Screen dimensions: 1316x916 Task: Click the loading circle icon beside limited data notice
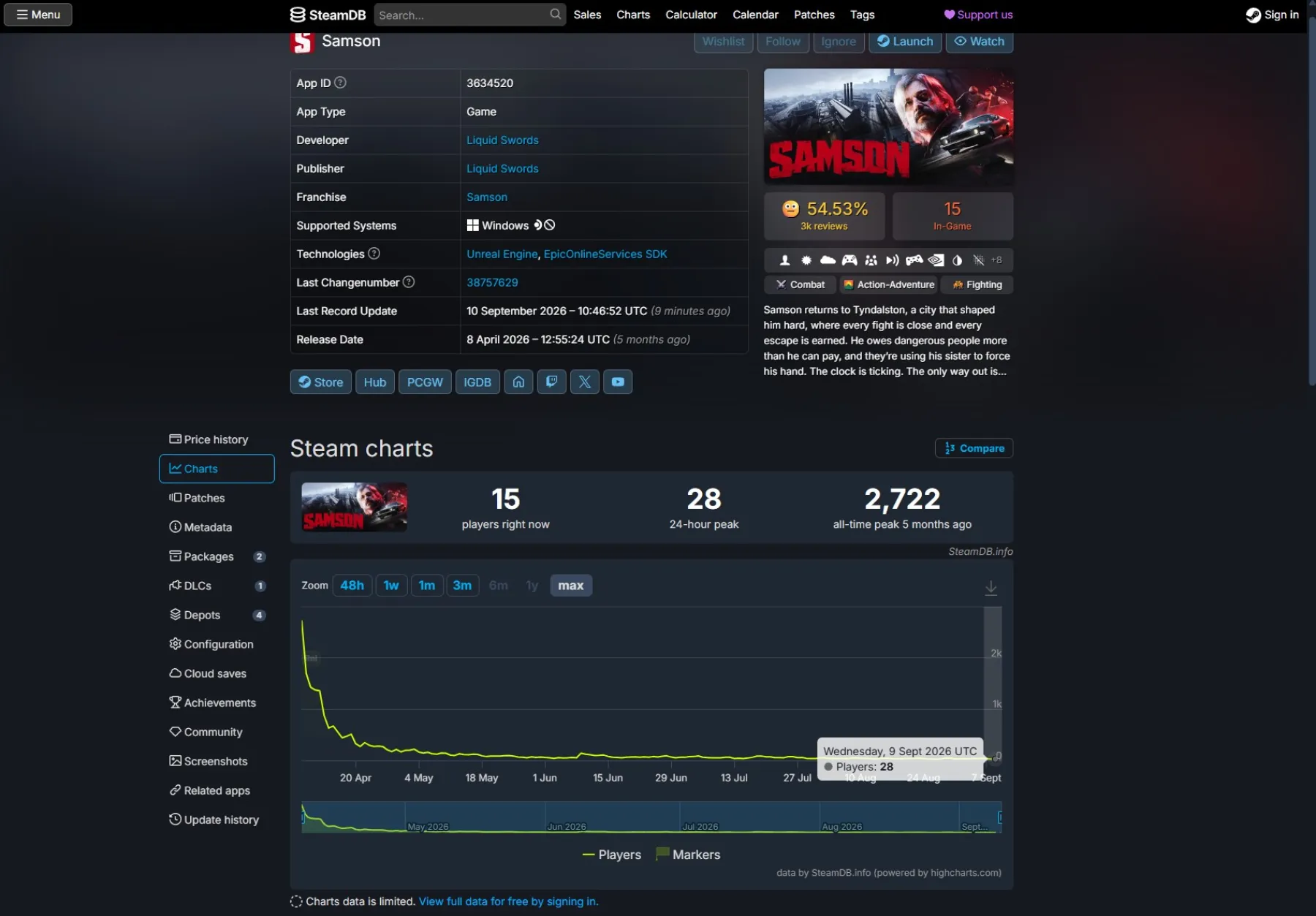click(296, 901)
